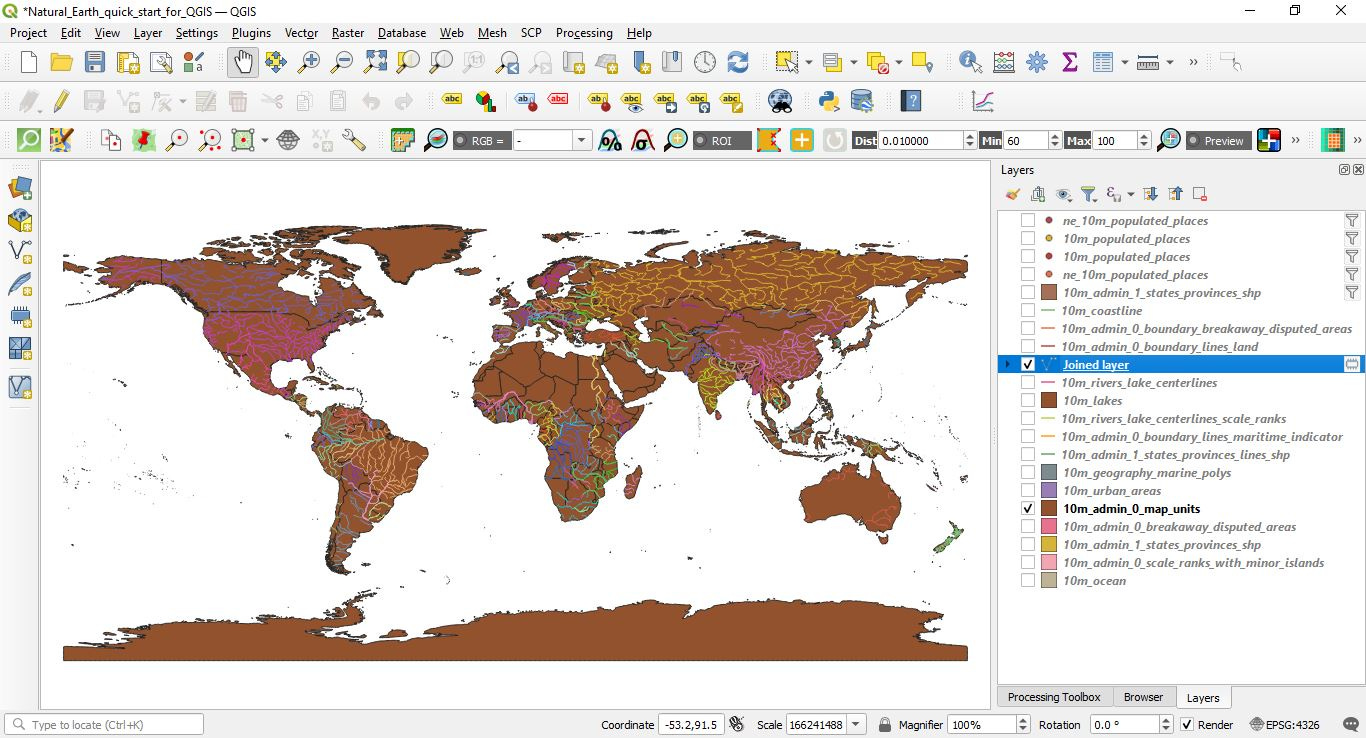The width and height of the screenshot is (1366, 738).
Task: Click the ROI button in SCP toolbar
Action: pyautogui.click(x=722, y=140)
